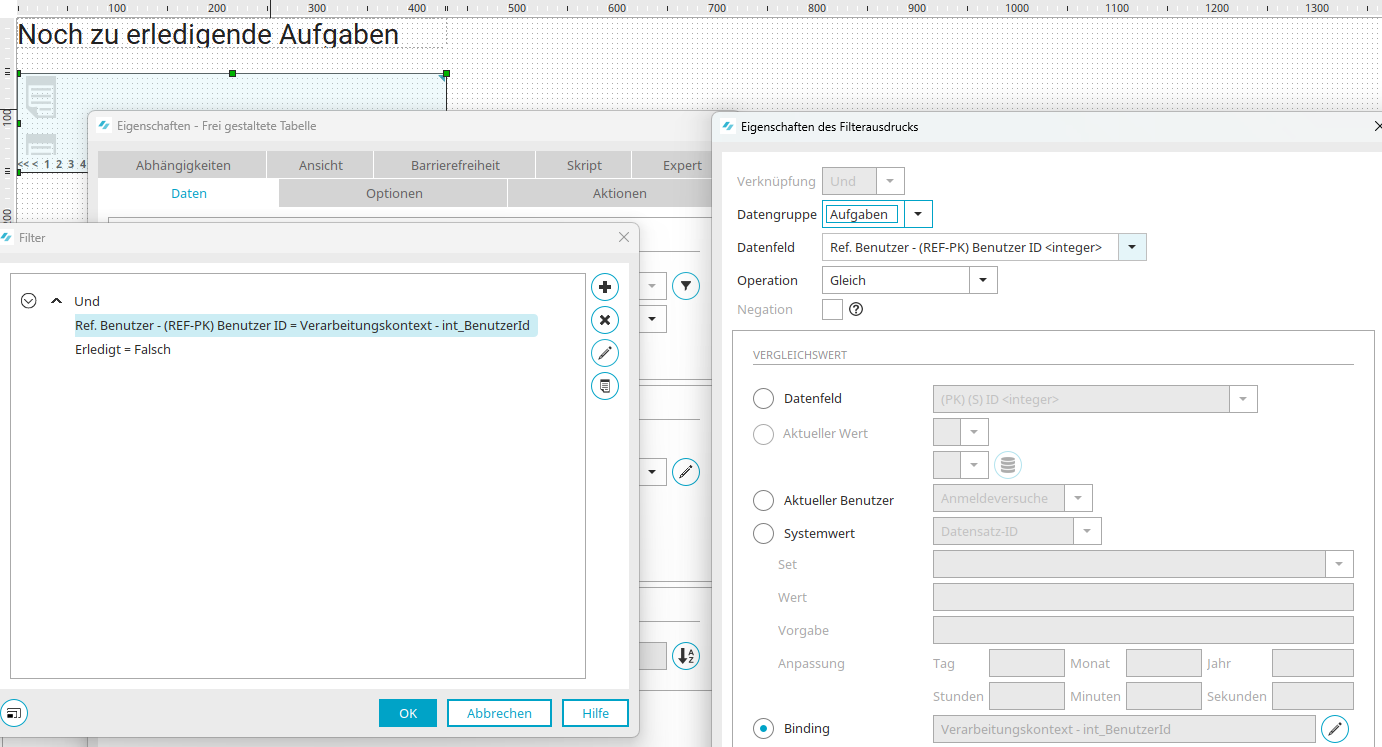Image resolution: width=1382 pixels, height=747 pixels.
Task: Click the Wert input field
Action: coord(1143,597)
